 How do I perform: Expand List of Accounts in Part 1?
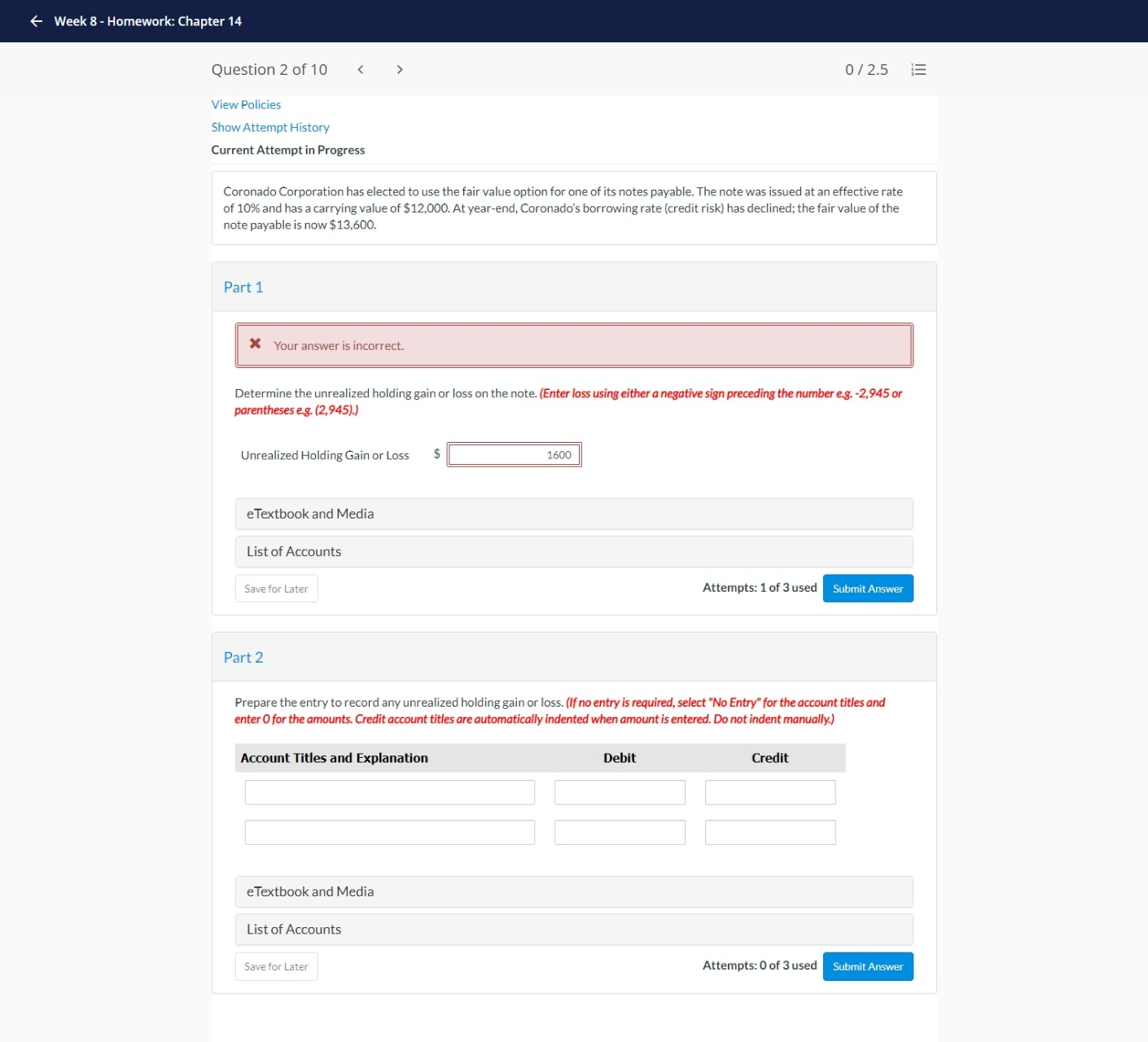tap(574, 551)
